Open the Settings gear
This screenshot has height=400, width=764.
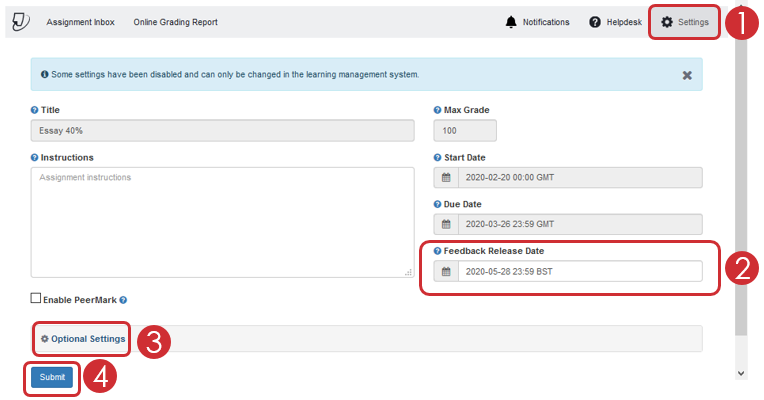pyautogui.click(x=667, y=22)
